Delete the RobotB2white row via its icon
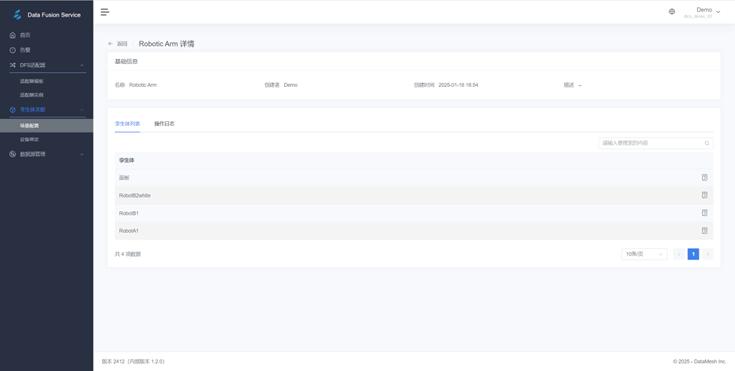Screen dimensions: 735x371 (704, 195)
